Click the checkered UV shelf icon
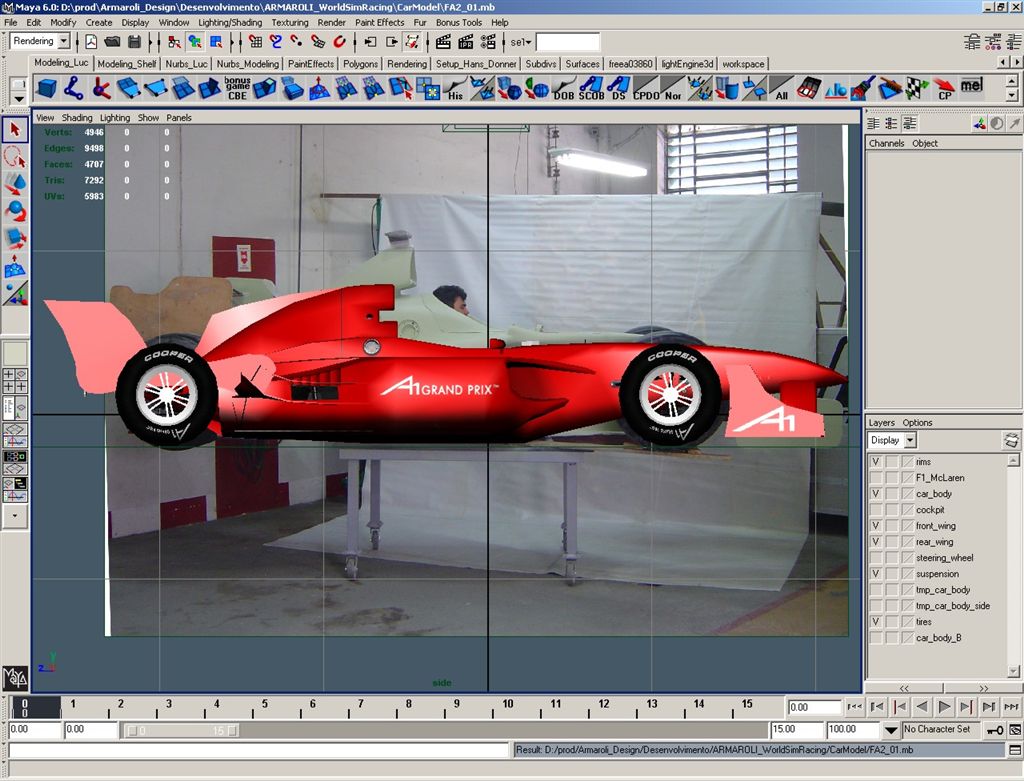 [917, 88]
